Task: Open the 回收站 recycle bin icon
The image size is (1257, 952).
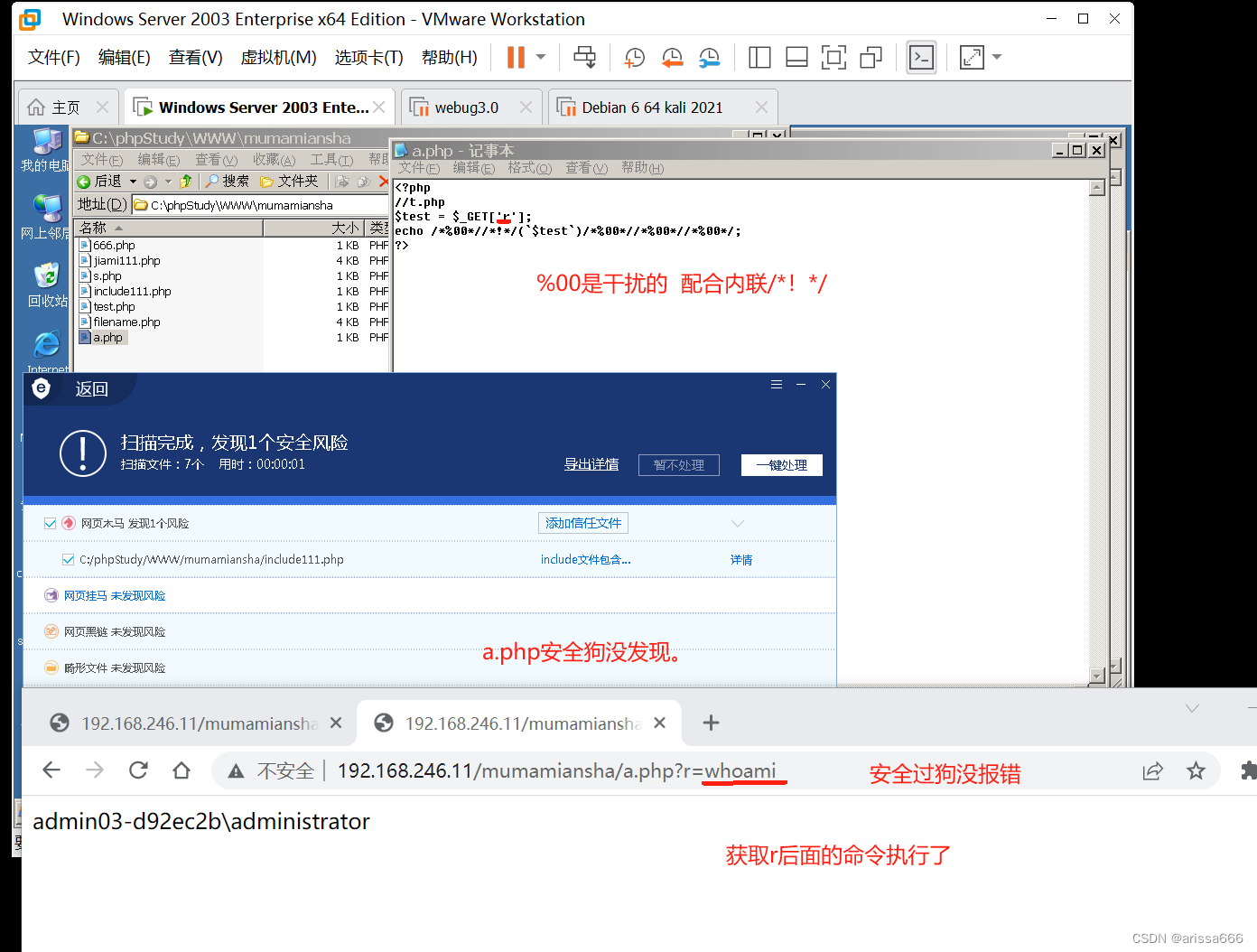Action: coord(47,285)
